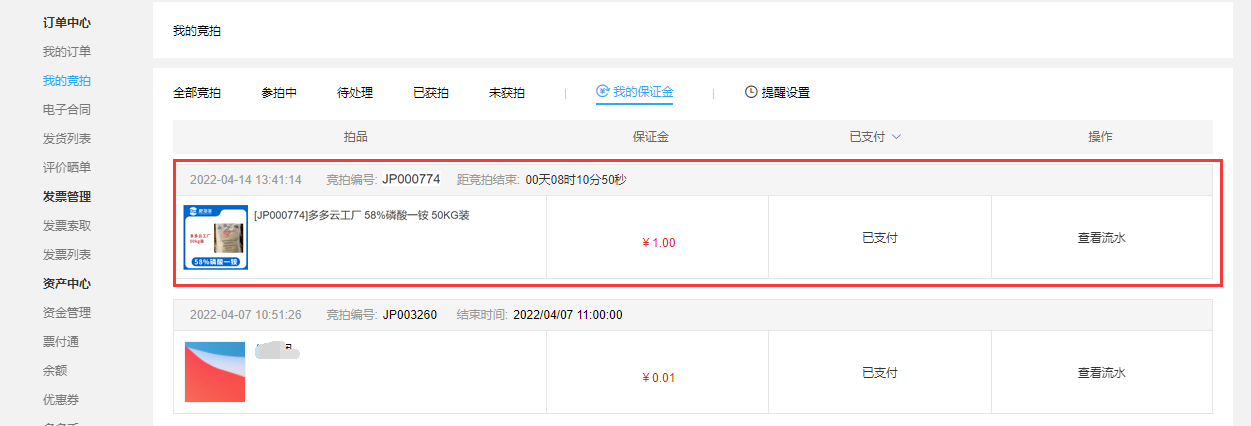View 查看流水 for auction JP000774
This screenshot has width=1251, height=426.
(x=1102, y=238)
